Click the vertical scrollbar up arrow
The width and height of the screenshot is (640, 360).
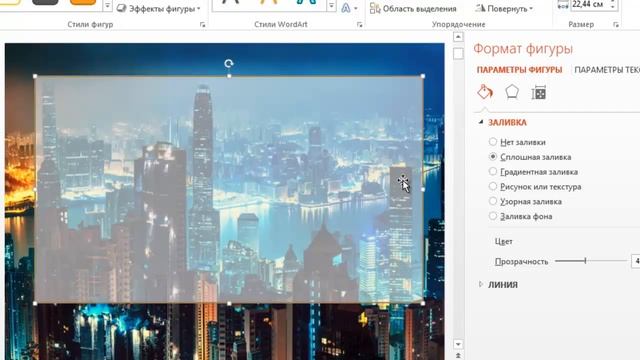pos(458,37)
